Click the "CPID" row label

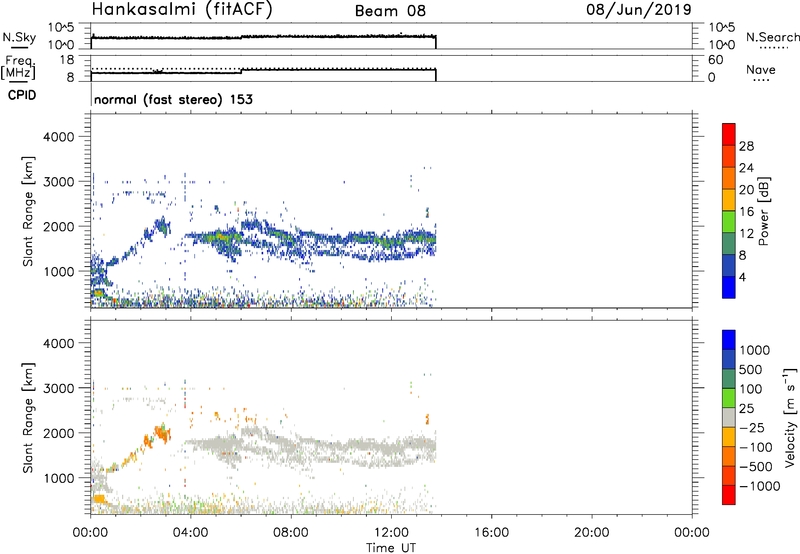(22, 95)
